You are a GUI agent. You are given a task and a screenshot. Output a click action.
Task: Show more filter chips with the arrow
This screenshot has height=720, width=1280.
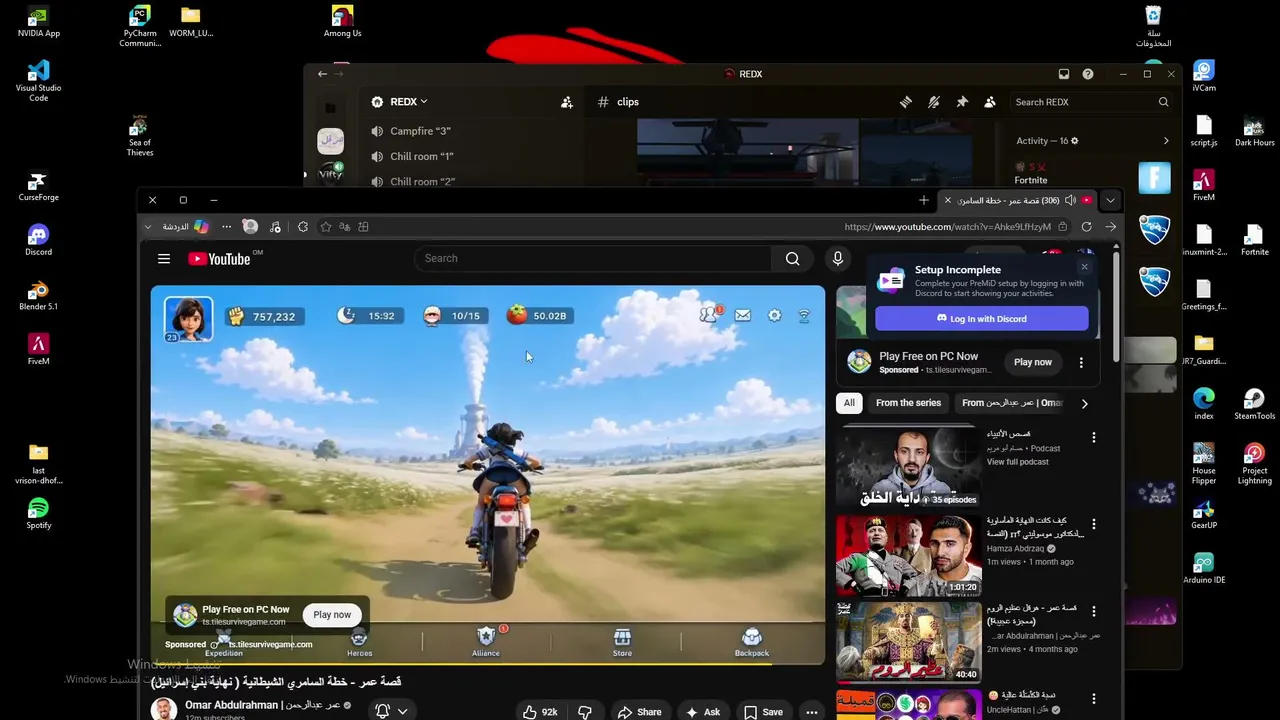click(x=1084, y=403)
